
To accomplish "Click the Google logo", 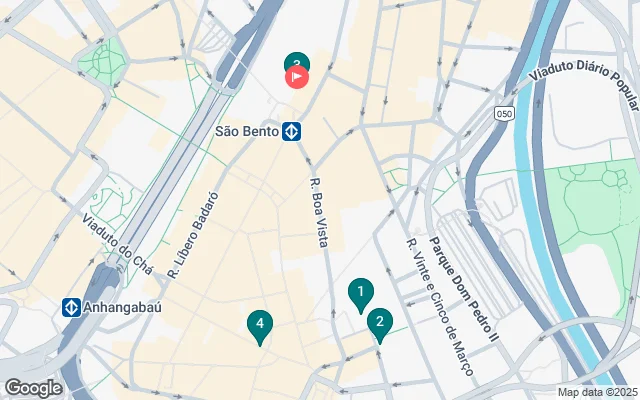I will tap(34, 388).
